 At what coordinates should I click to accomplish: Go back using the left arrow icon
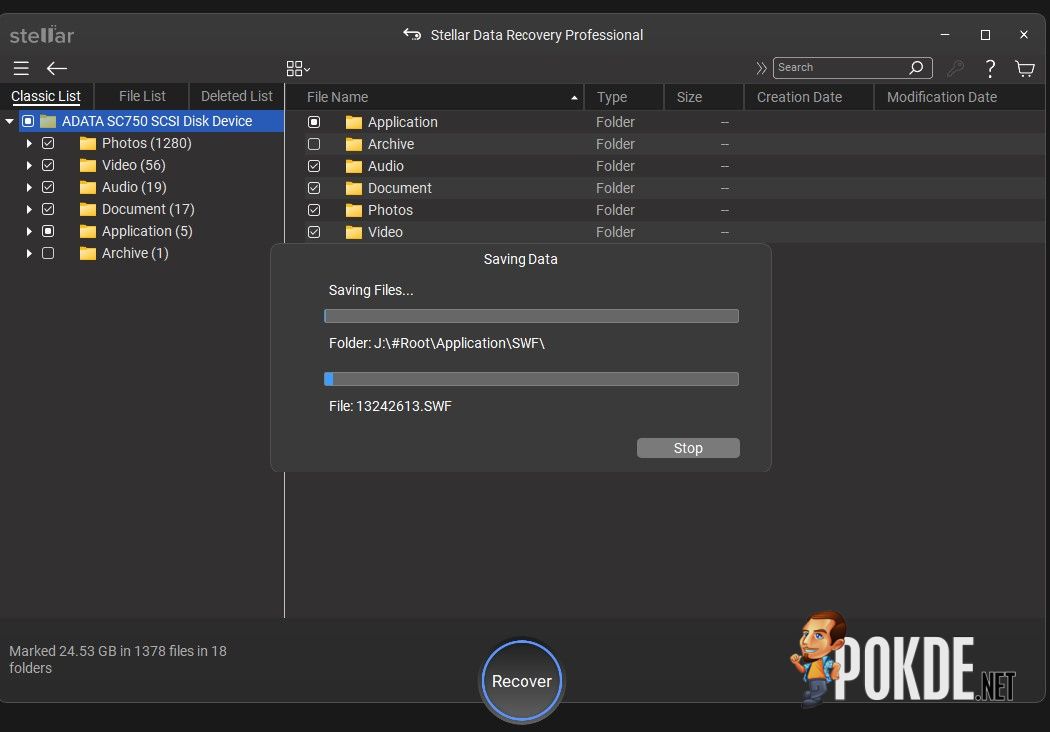(x=57, y=68)
